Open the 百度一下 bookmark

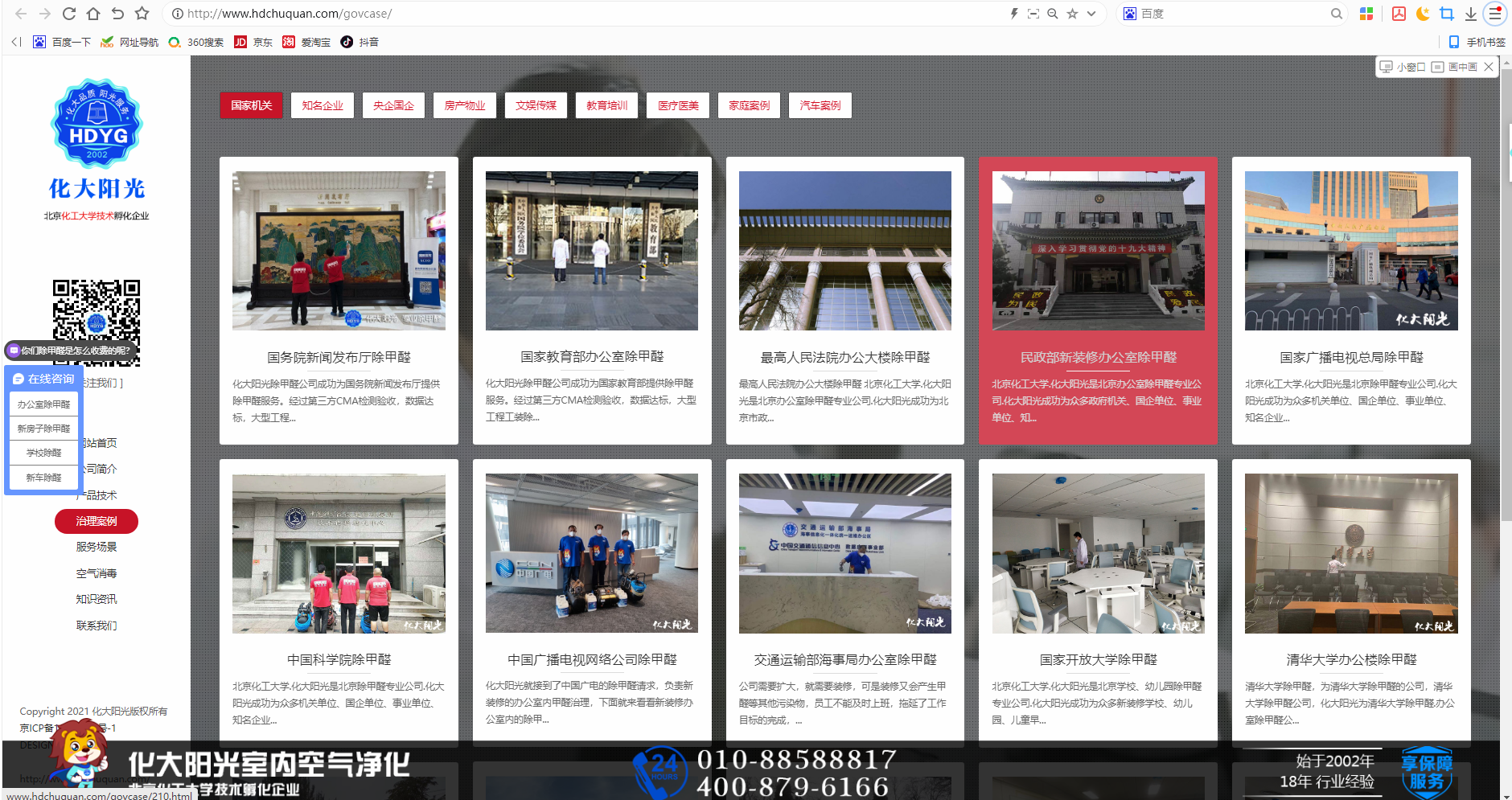click(x=62, y=42)
